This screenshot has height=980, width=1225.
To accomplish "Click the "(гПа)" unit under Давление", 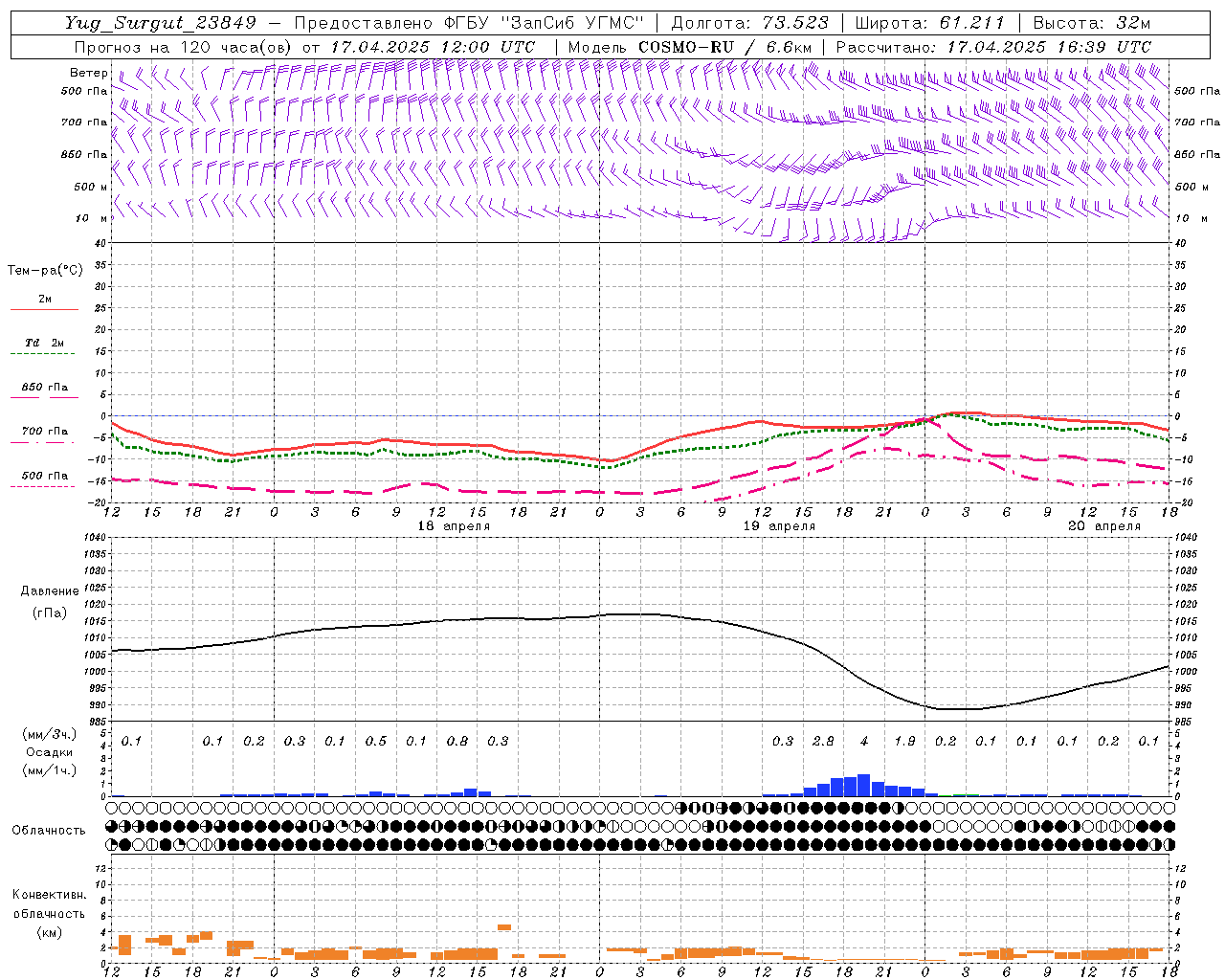I will (x=50, y=613).
